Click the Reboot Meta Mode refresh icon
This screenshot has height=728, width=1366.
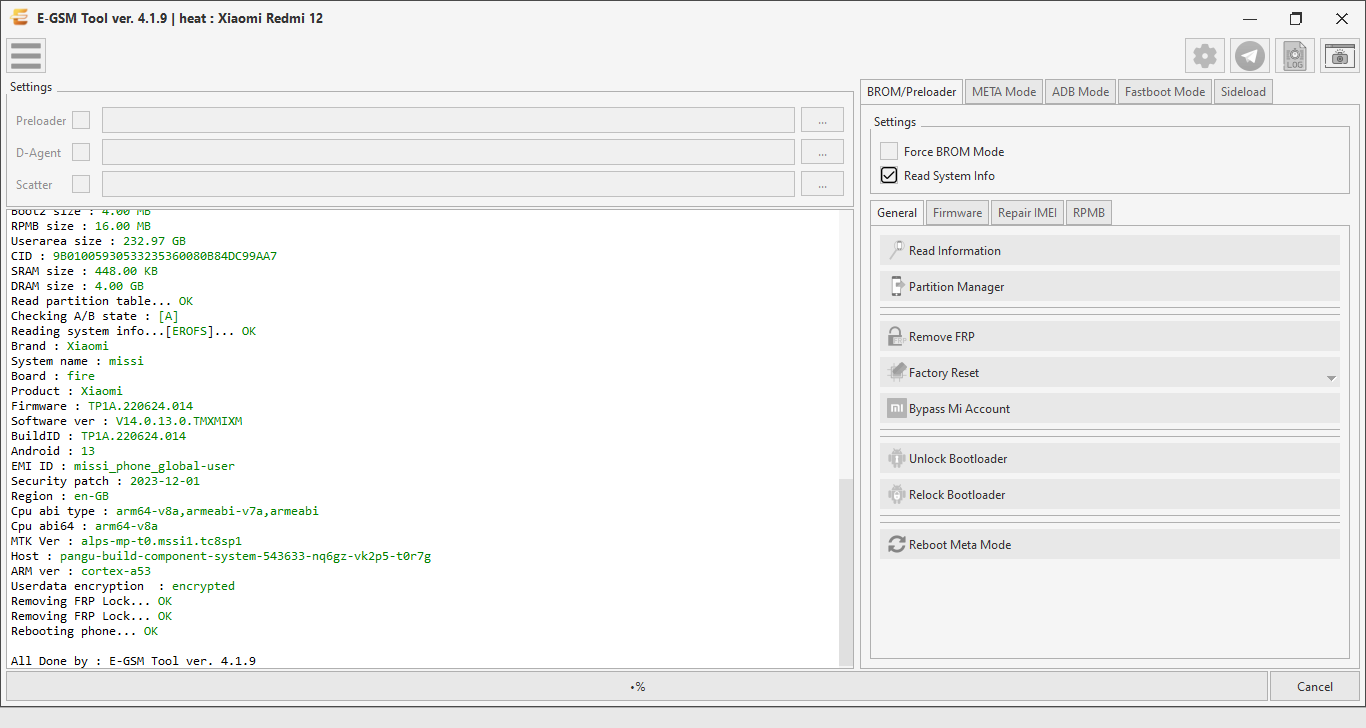(896, 544)
